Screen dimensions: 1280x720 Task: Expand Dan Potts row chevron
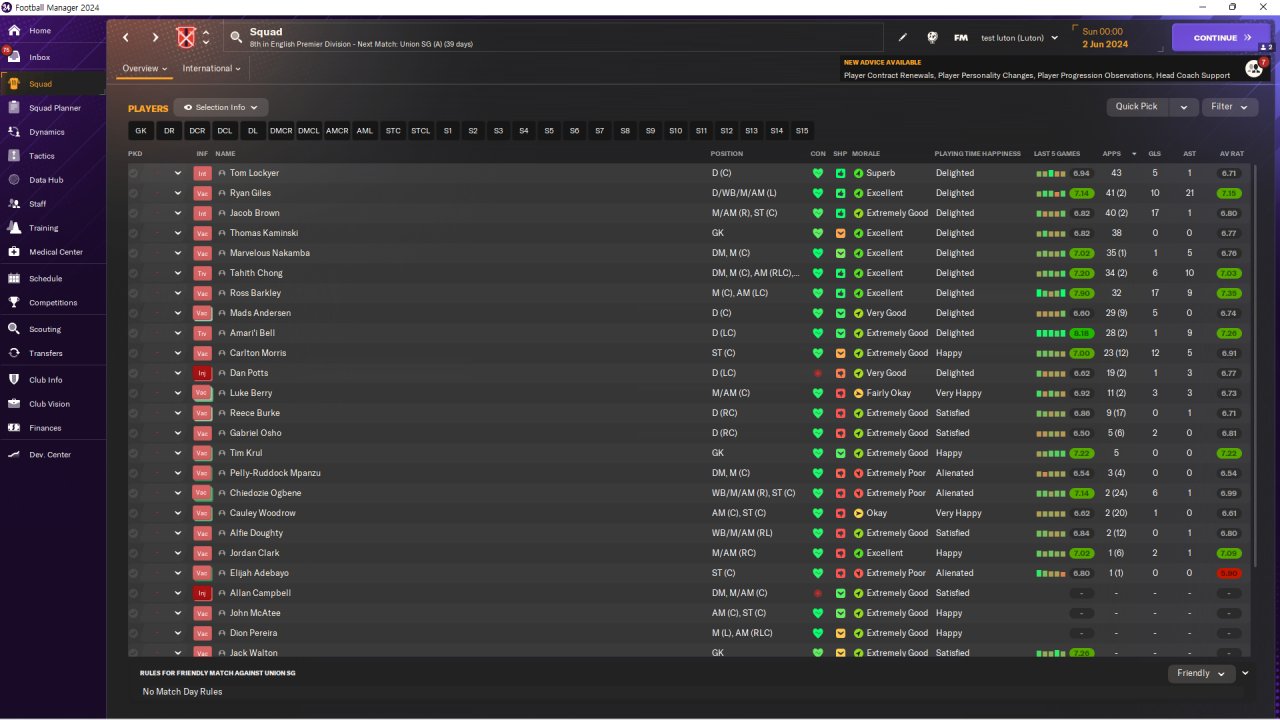(x=178, y=373)
